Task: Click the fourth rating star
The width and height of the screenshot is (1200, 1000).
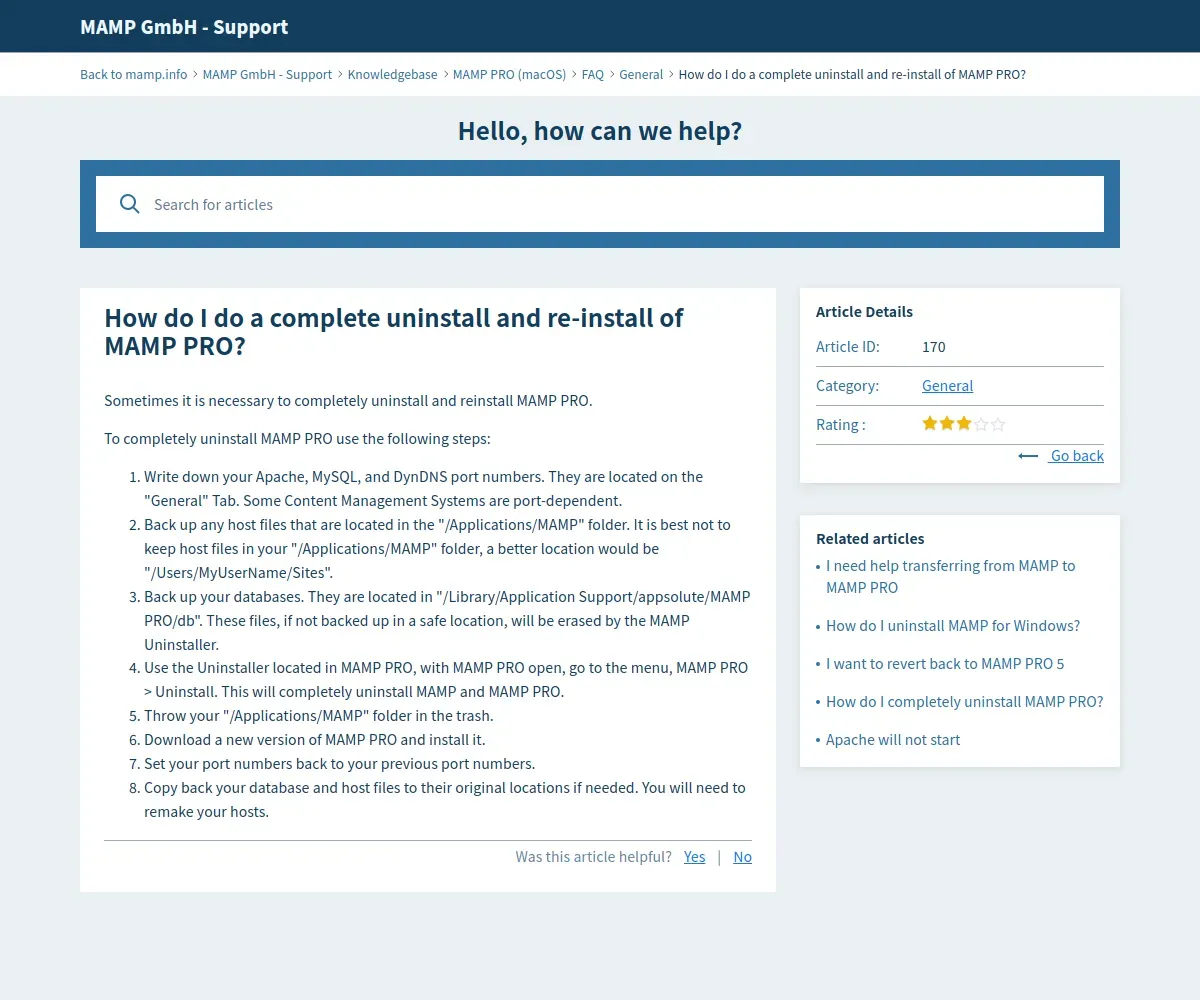Action: pyautogui.click(x=981, y=424)
